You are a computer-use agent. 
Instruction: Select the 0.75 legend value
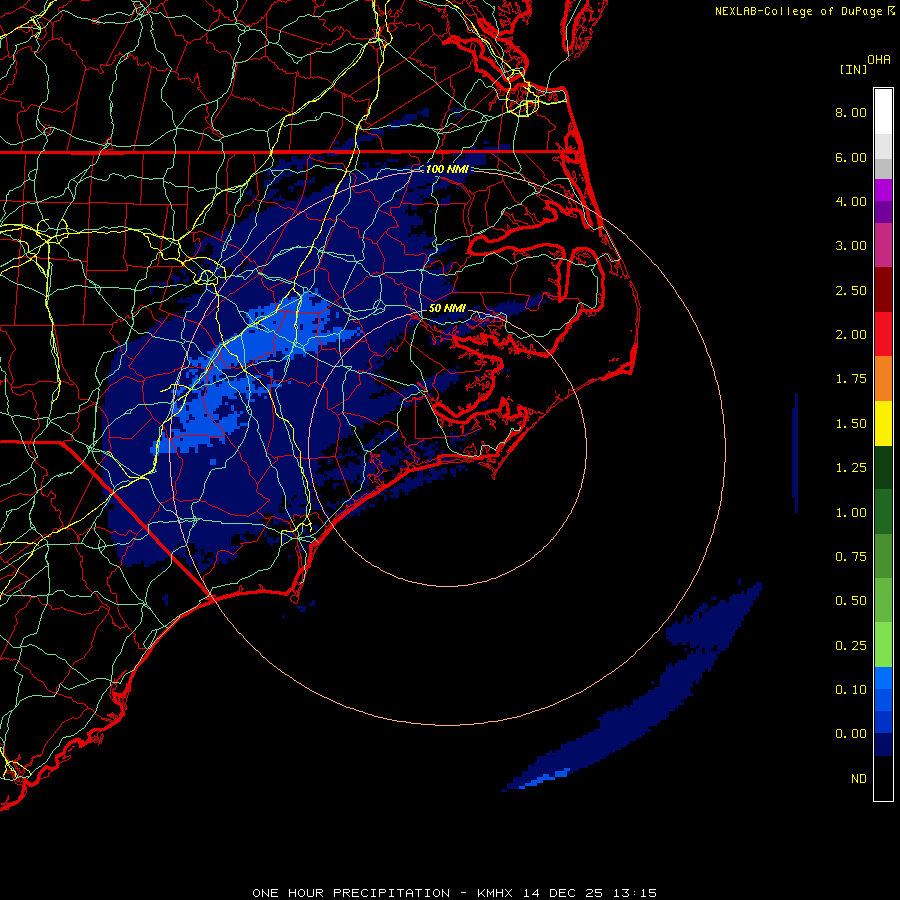pyautogui.click(x=851, y=557)
